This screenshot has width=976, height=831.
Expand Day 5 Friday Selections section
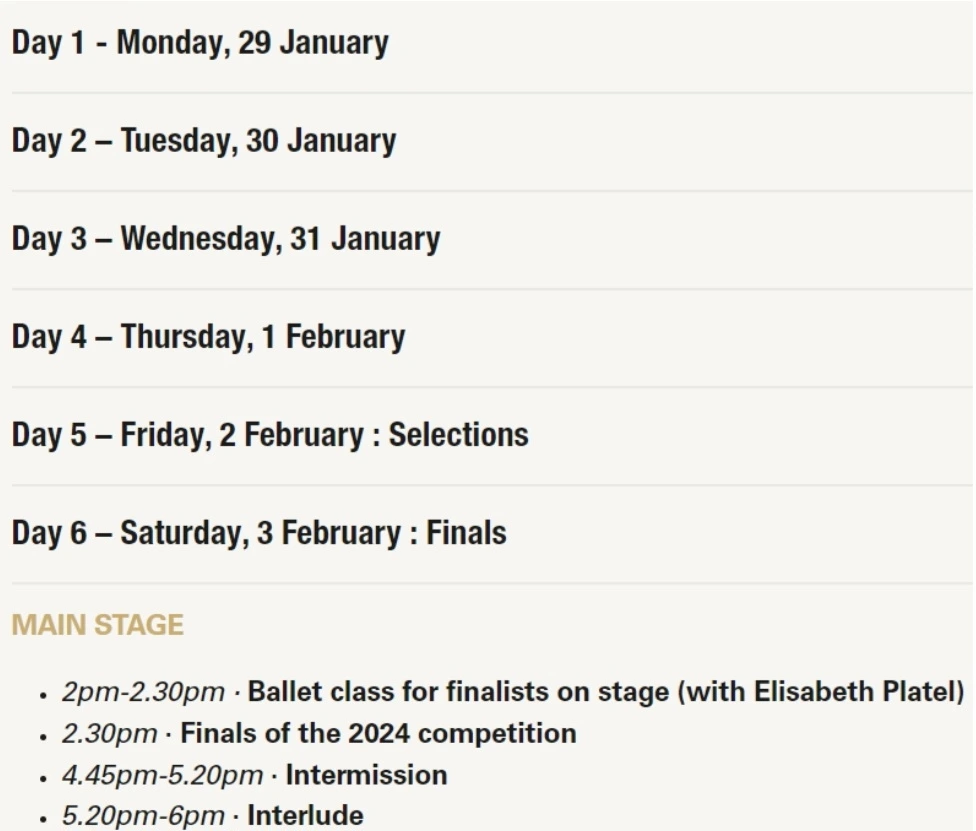[x=270, y=435]
